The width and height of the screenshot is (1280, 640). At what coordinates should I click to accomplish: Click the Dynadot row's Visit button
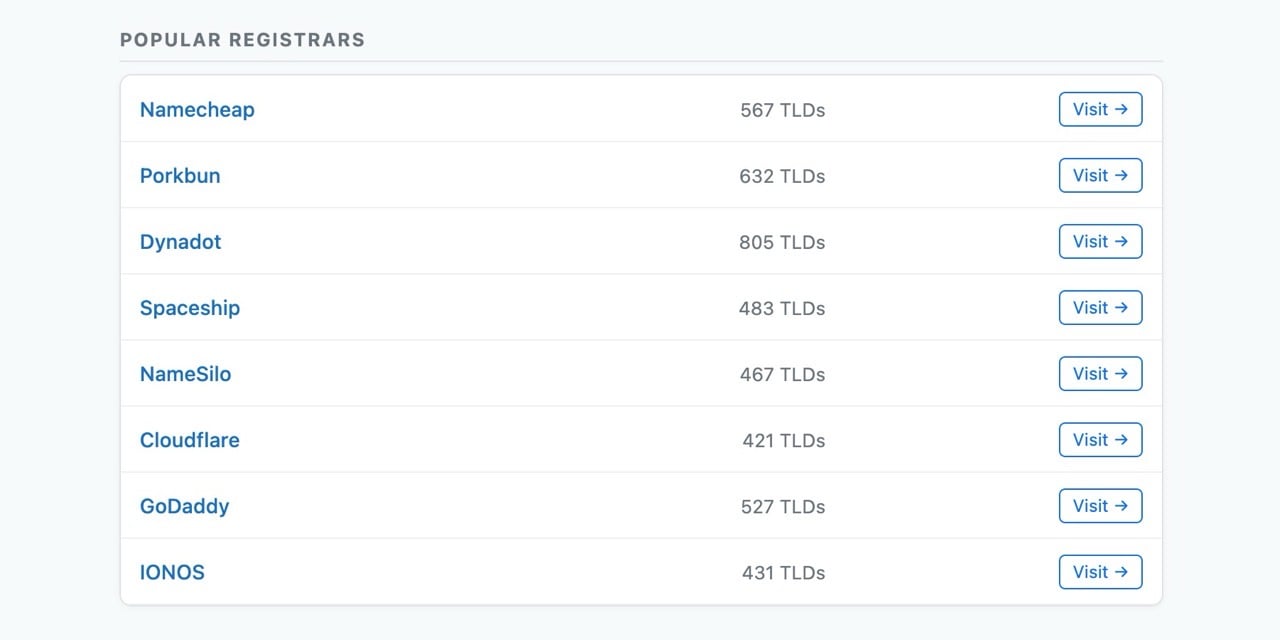pos(1100,242)
